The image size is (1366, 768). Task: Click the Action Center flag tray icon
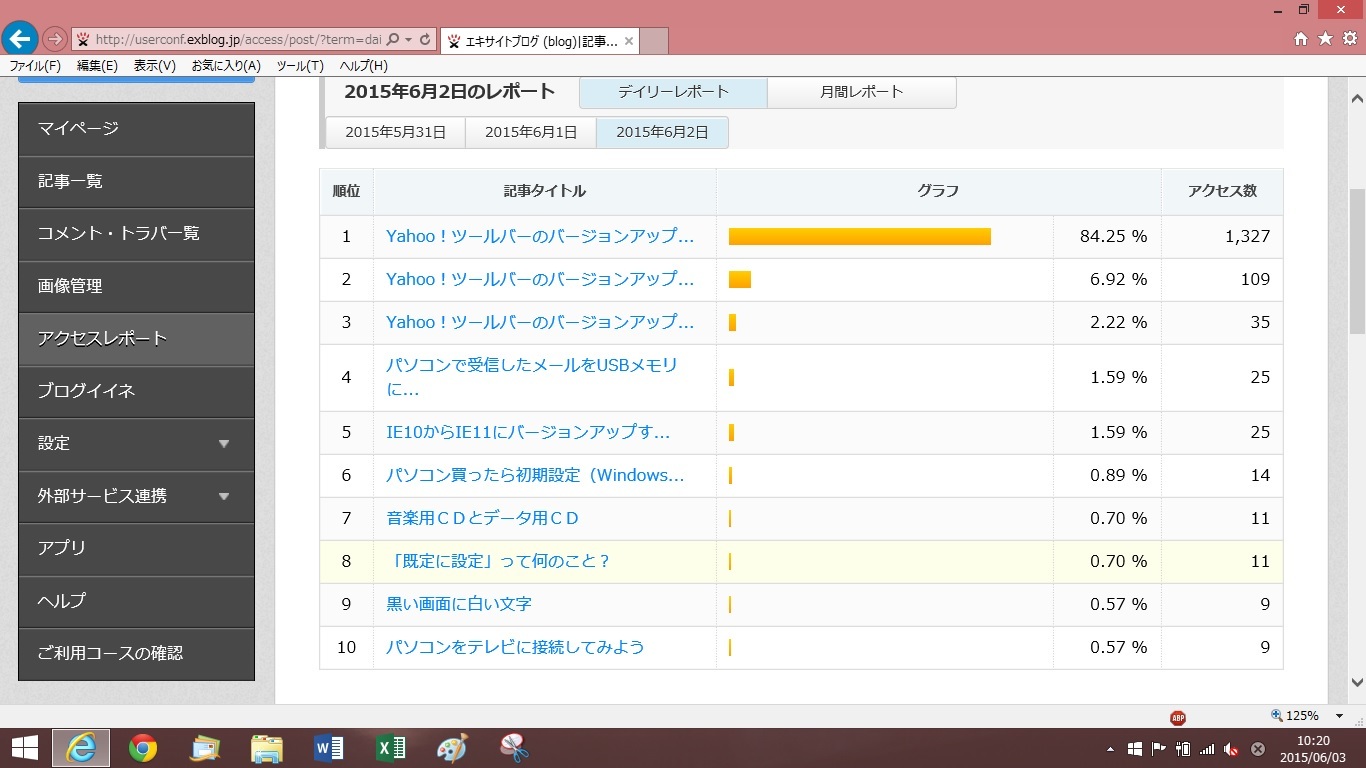(1159, 748)
